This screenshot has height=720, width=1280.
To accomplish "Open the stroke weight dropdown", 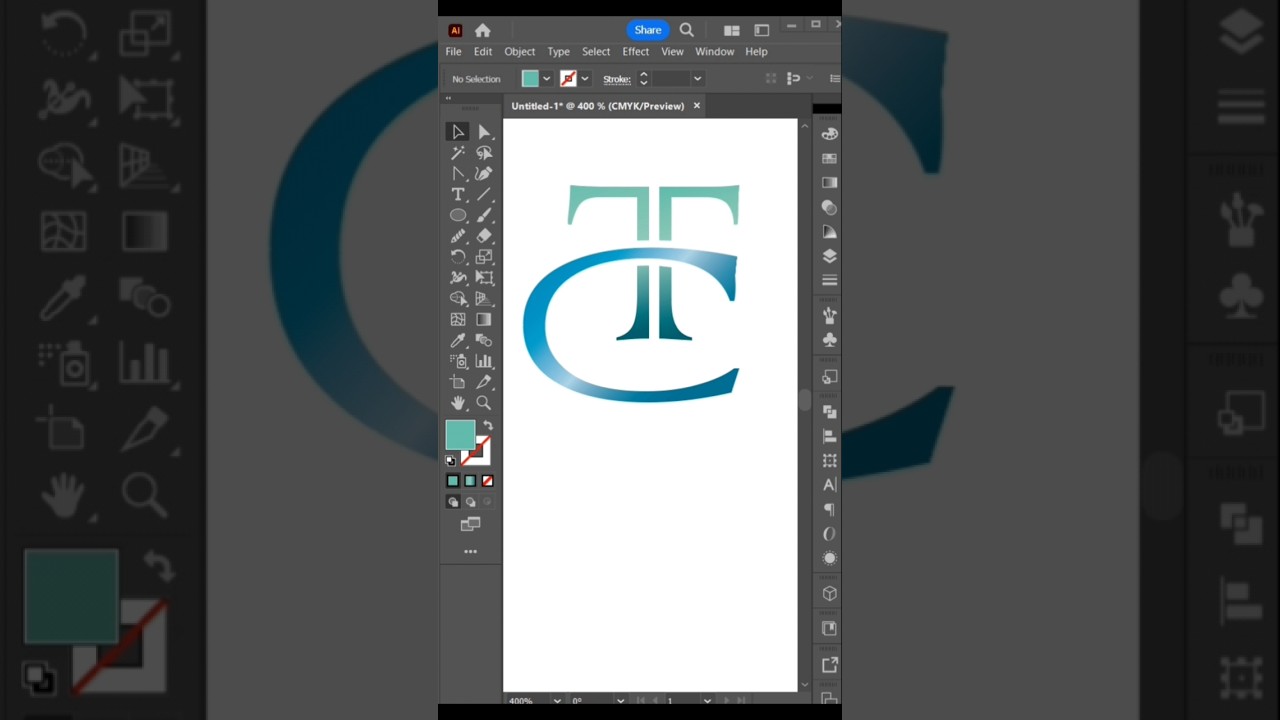I will [697, 79].
